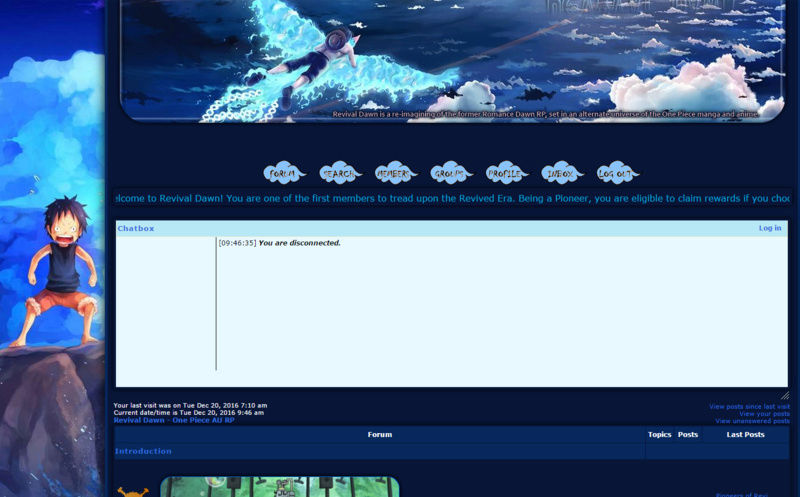800x497 pixels.
Task: Click the Last Posts column header
Action: (x=745, y=435)
